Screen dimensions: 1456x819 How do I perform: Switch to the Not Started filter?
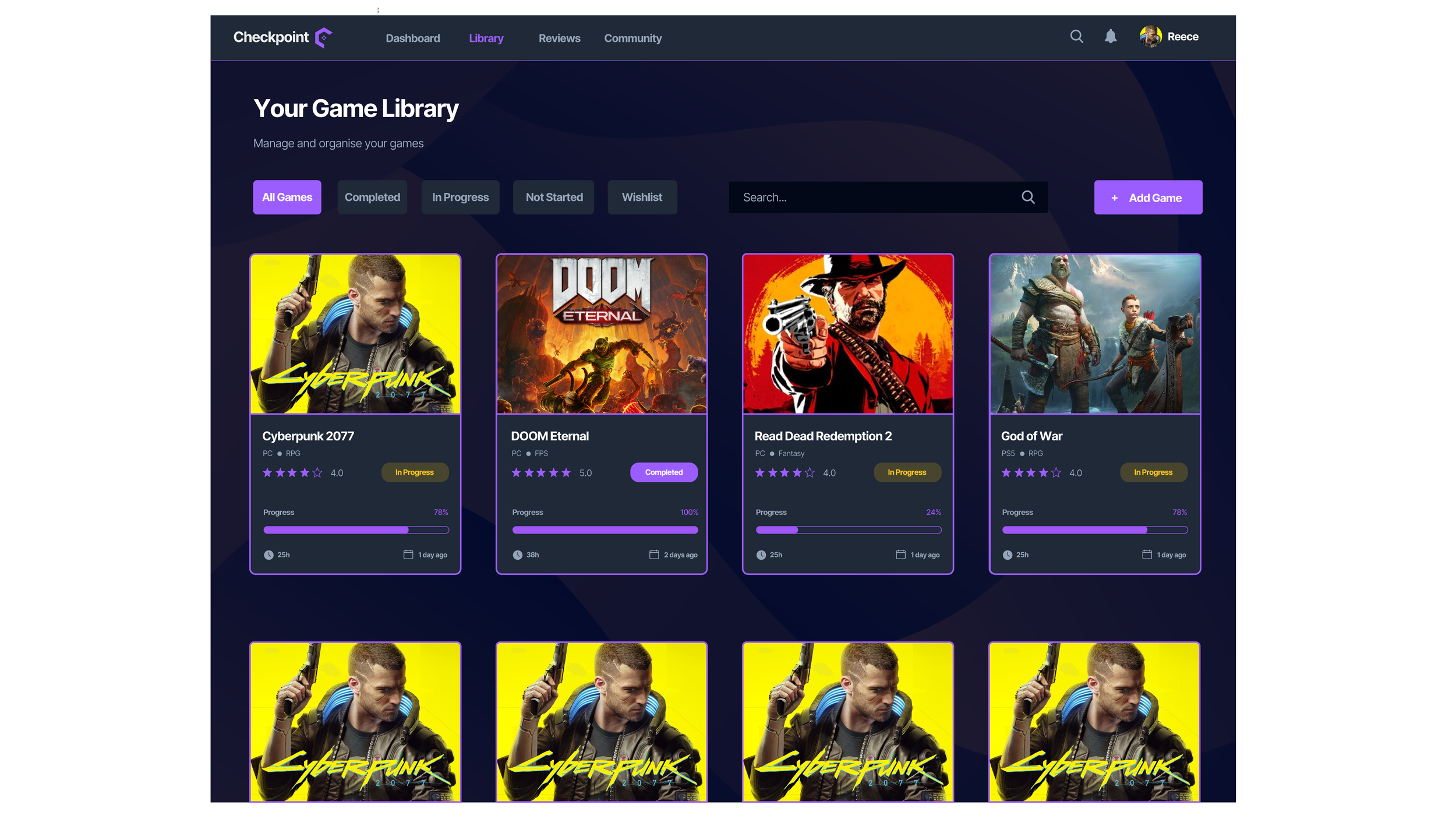pos(554,197)
